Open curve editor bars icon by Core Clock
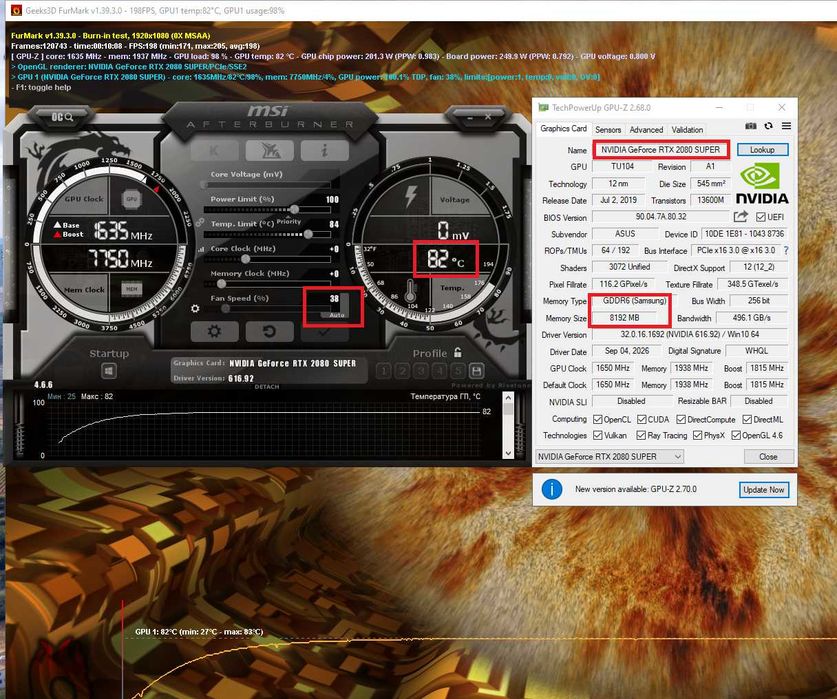837x699 pixels. [201, 249]
